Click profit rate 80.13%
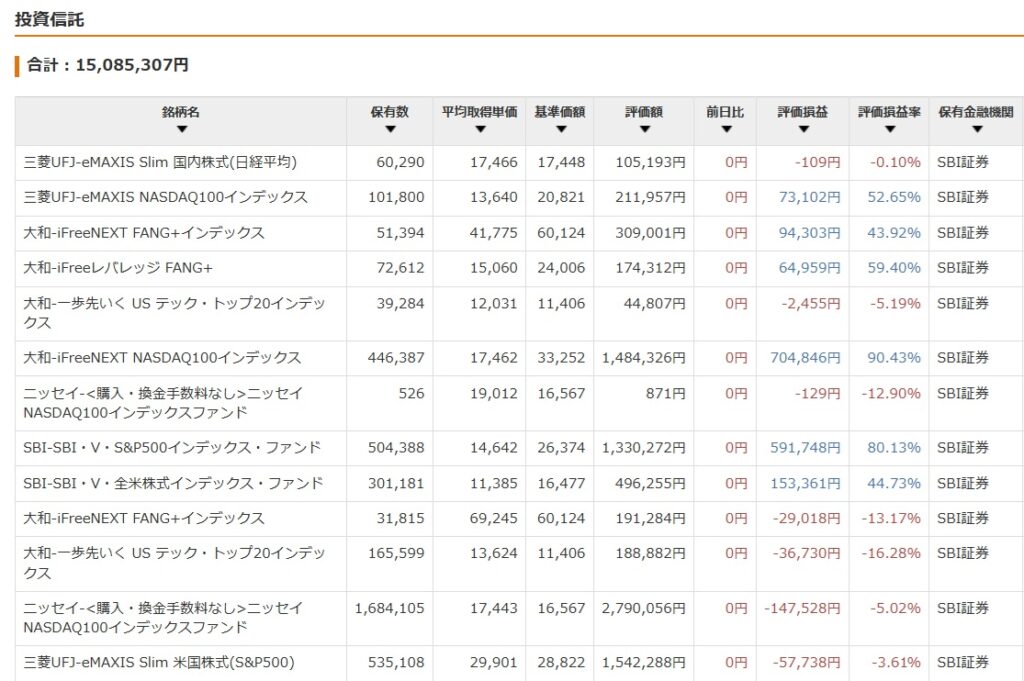 [894, 448]
